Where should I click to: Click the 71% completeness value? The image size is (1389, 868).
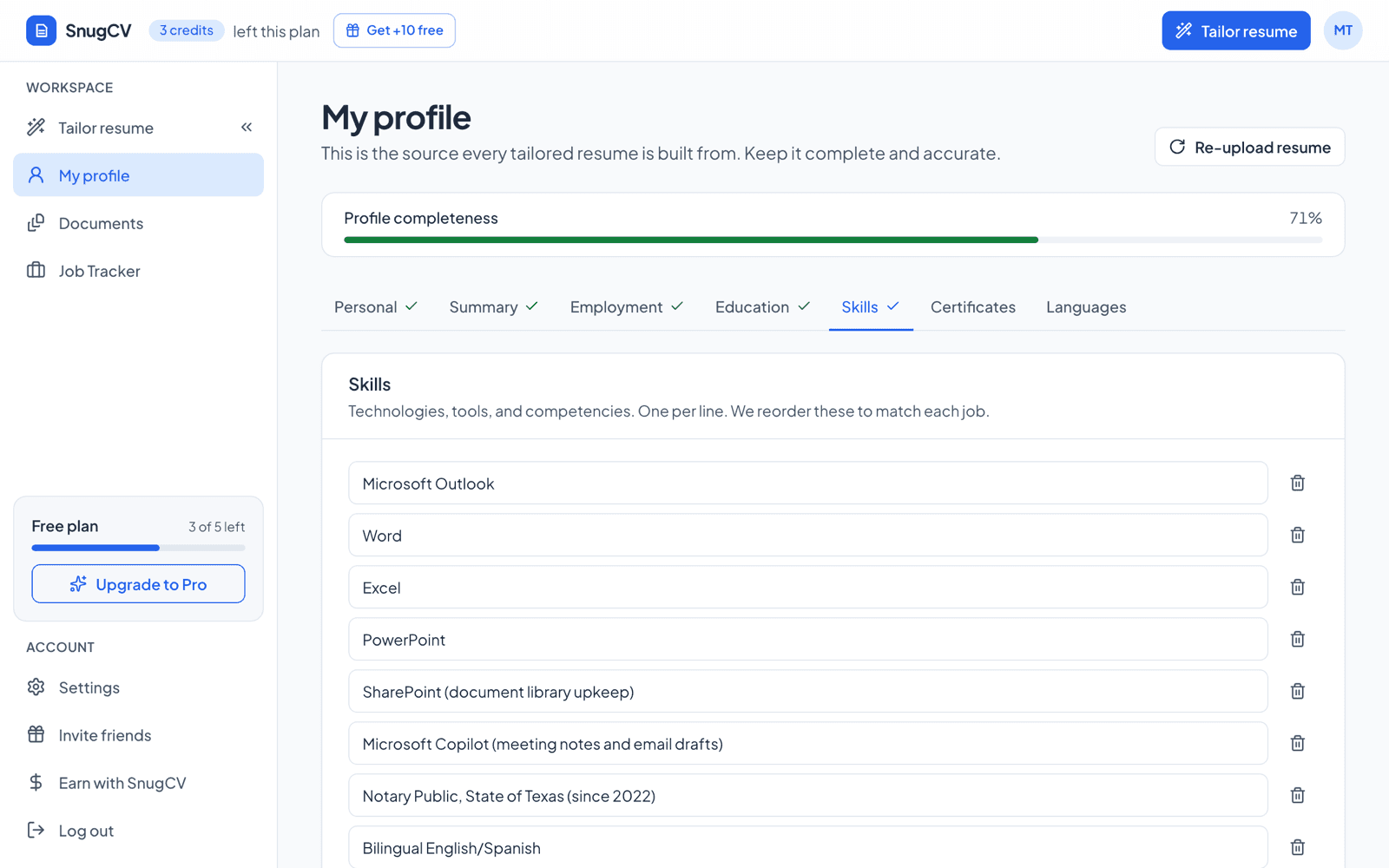point(1305,218)
